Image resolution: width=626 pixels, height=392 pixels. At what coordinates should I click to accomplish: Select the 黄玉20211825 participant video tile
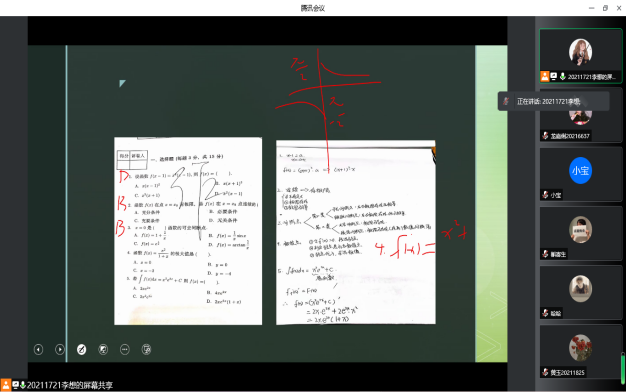(x=580, y=352)
